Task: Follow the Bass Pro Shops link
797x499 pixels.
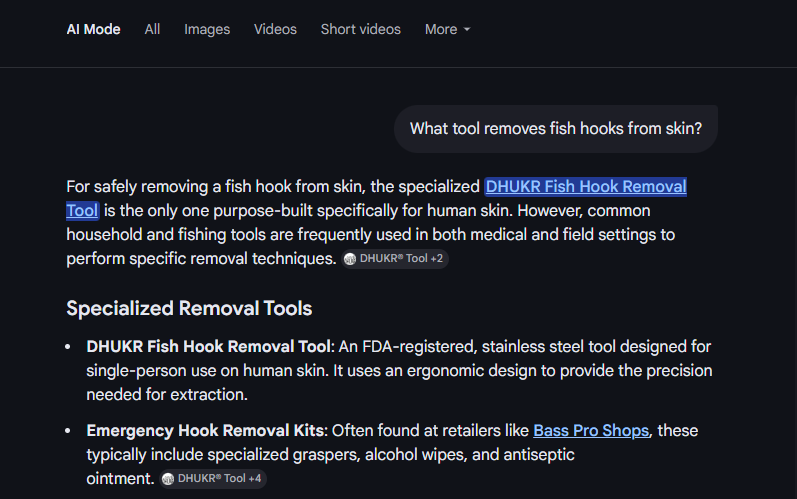Action: (591, 430)
